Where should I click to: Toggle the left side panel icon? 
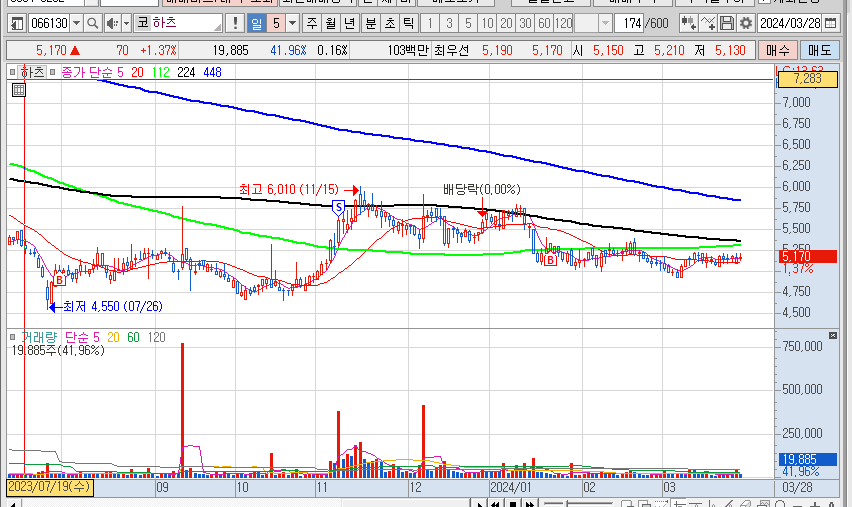pos(17,23)
